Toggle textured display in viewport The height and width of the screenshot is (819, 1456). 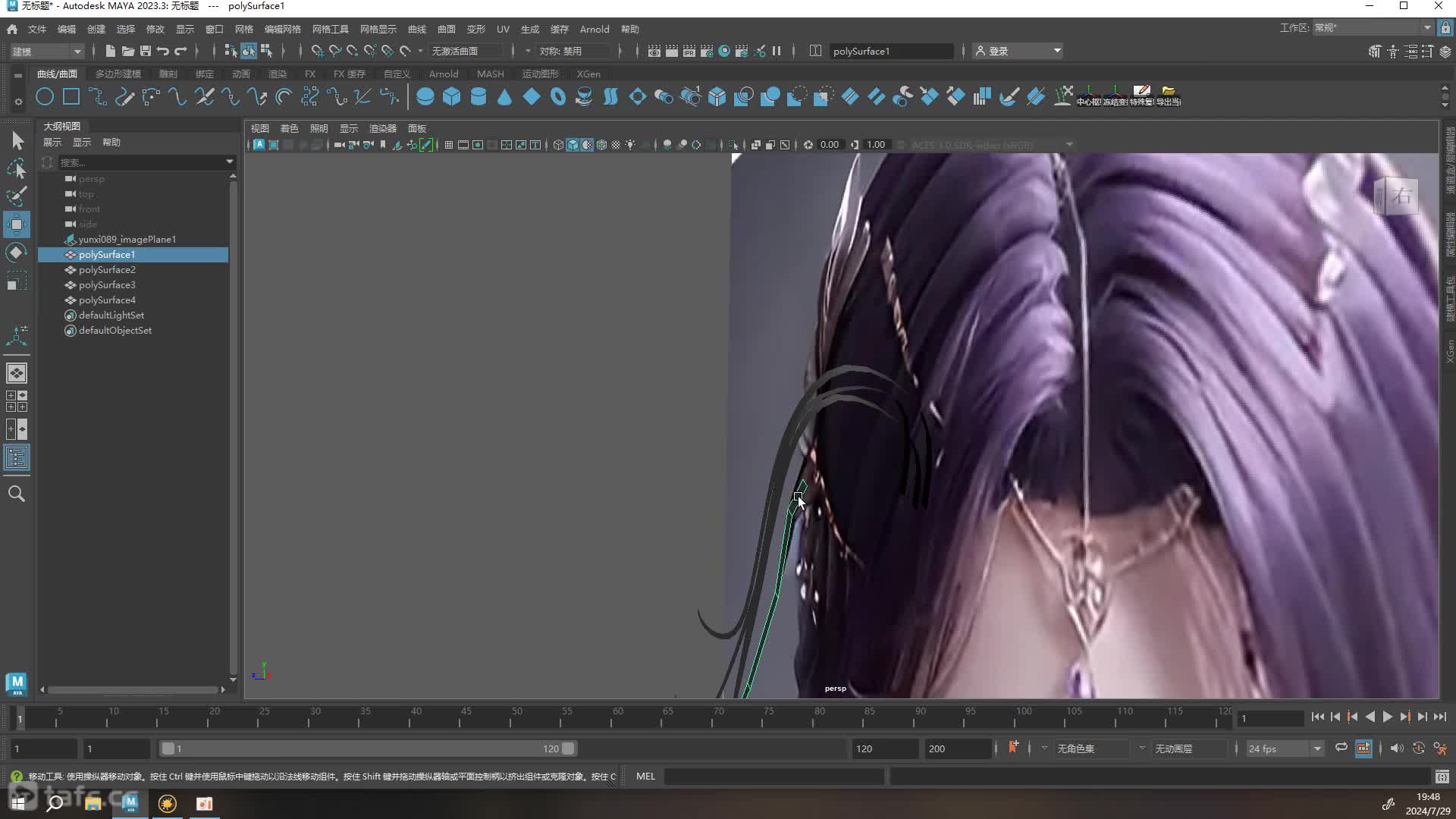click(x=616, y=145)
